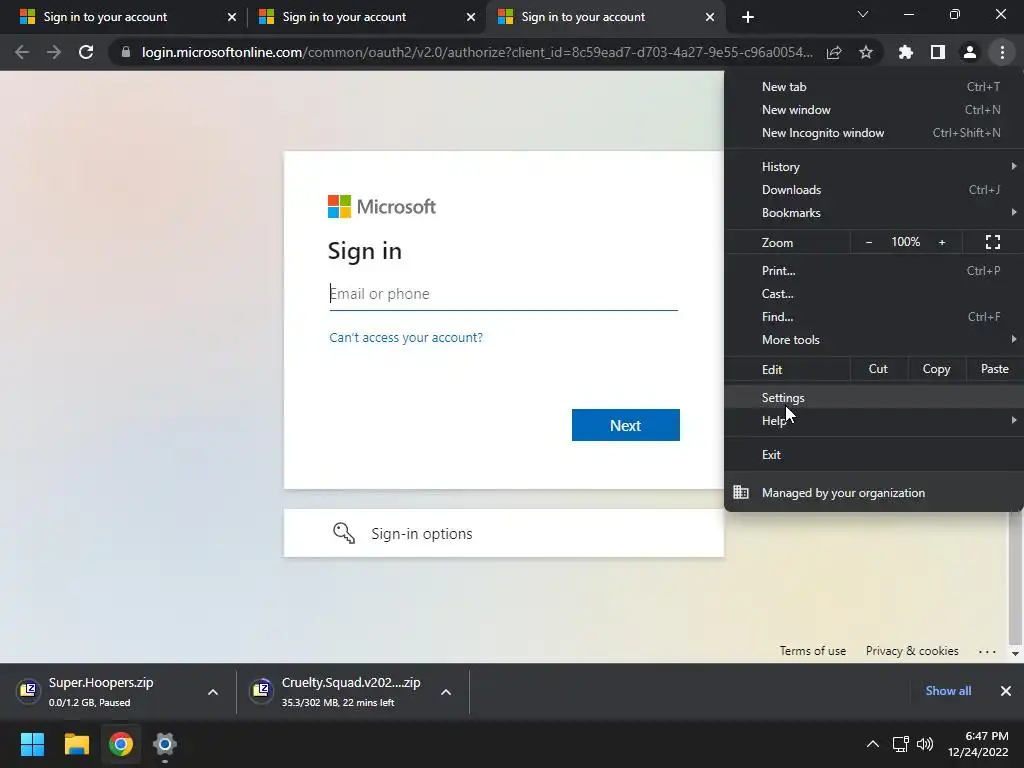Image resolution: width=1024 pixels, height=768 pixels.
Task: Click Copy in the Edit row
Action: 936,369
